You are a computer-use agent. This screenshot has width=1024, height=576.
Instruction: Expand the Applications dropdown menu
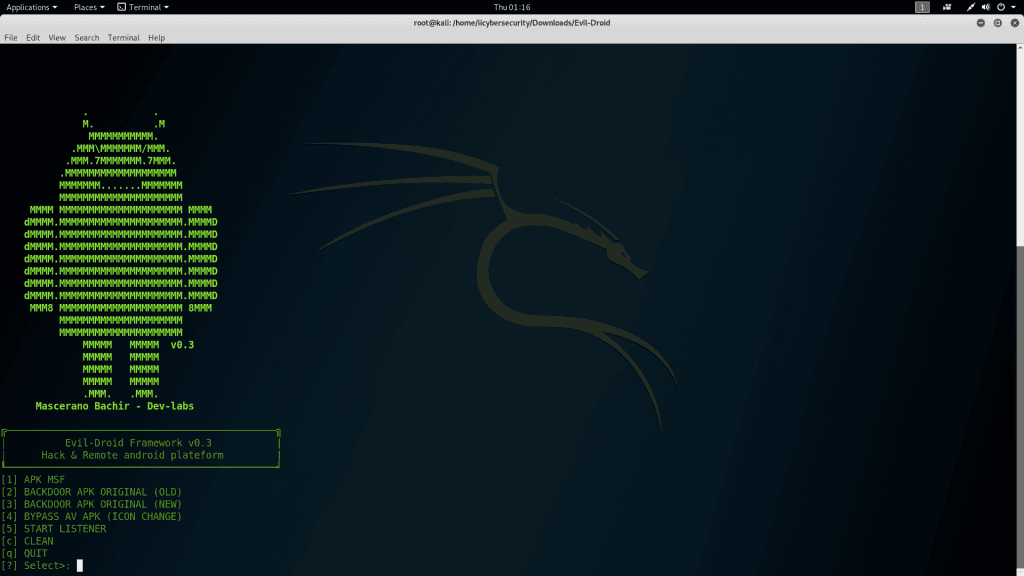coord(32,7)
